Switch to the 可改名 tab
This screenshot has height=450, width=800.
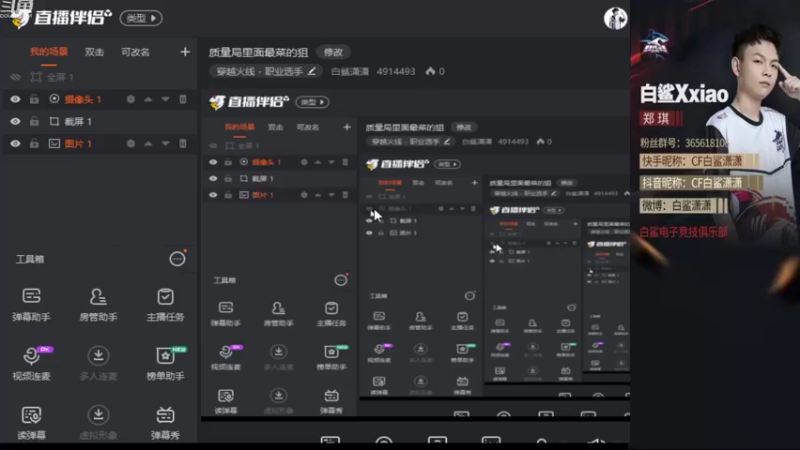click(135, 52)
